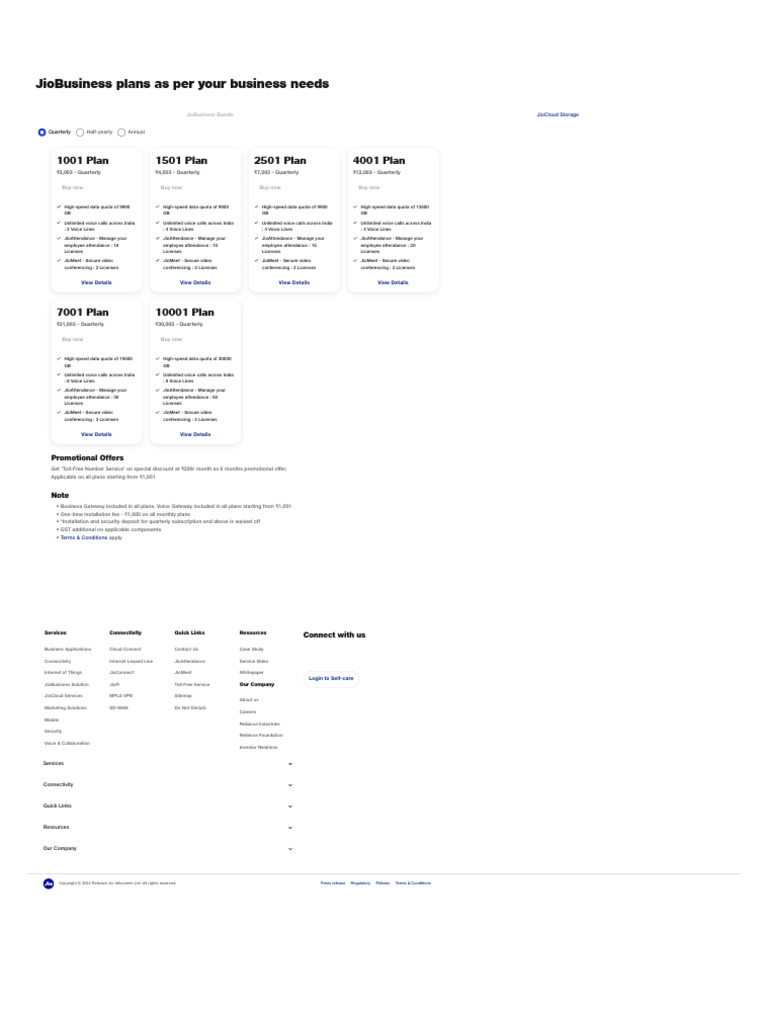Viewport: 768px width, 1024px height.
Task: Open the Reliance Industries footer link
Action: [259, 724]
